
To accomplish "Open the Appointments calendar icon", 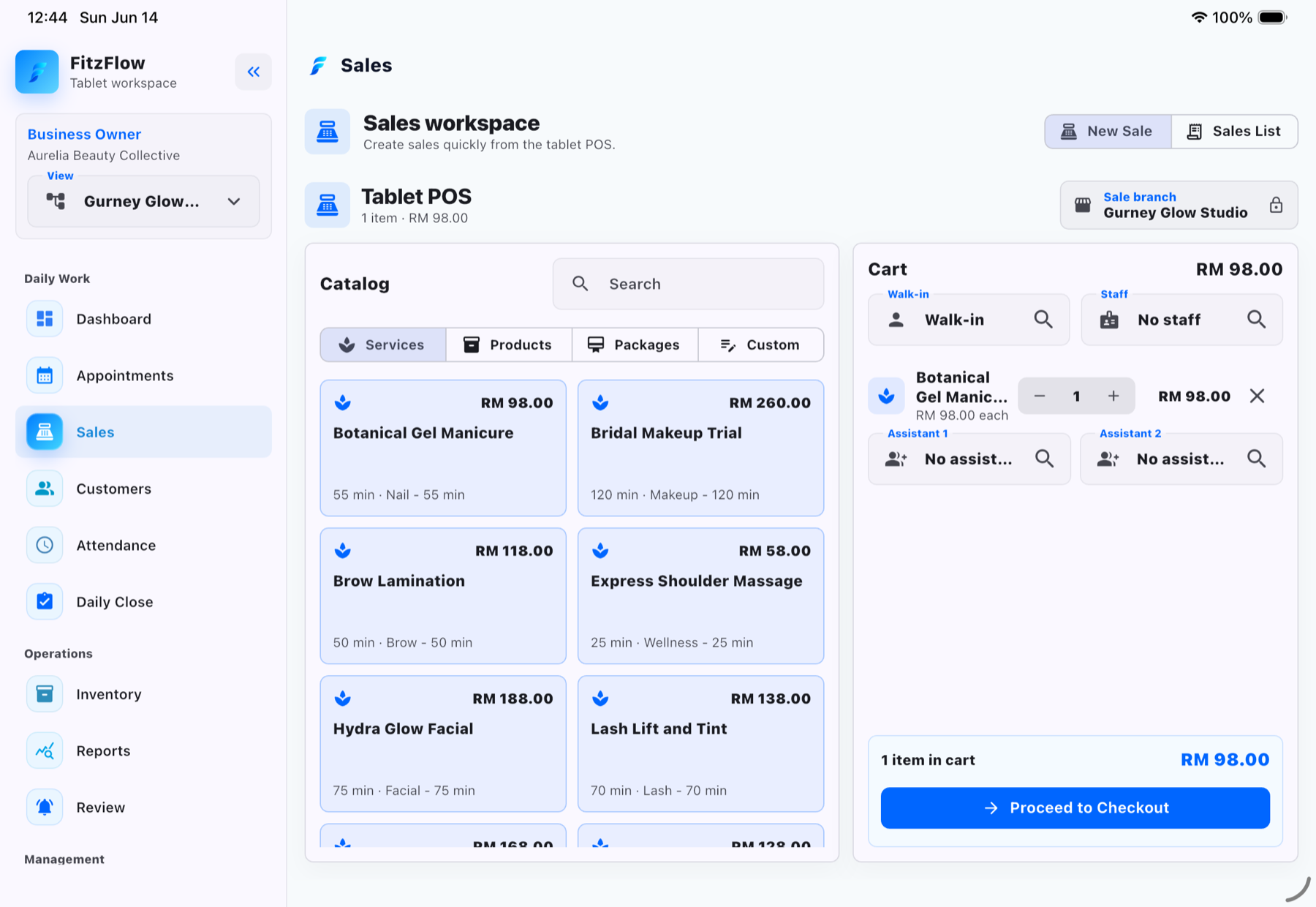I will tap(45, 376).
